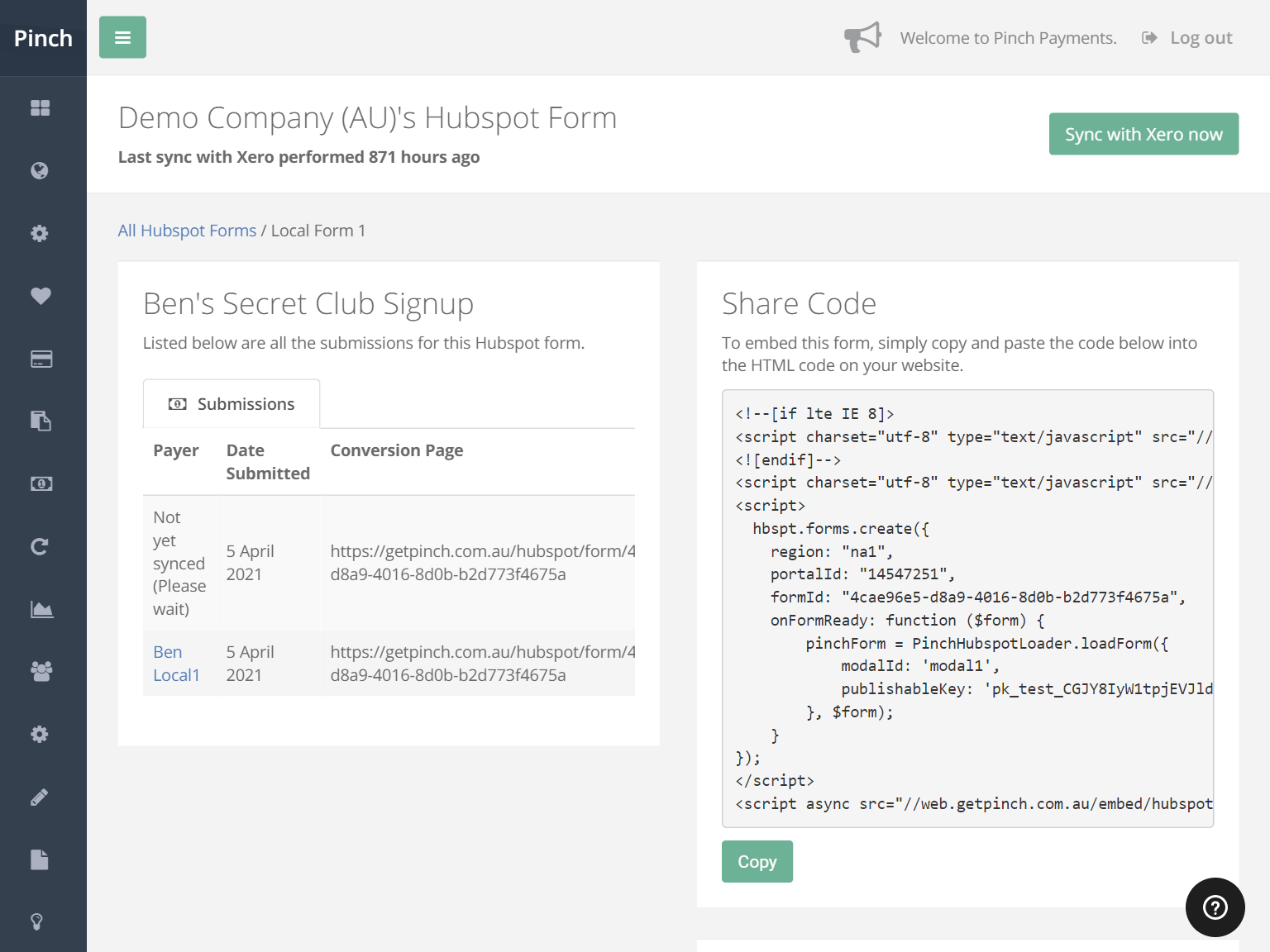Click the megaphone announcements icon
The image size is (1270, 952).
[862, 37]
